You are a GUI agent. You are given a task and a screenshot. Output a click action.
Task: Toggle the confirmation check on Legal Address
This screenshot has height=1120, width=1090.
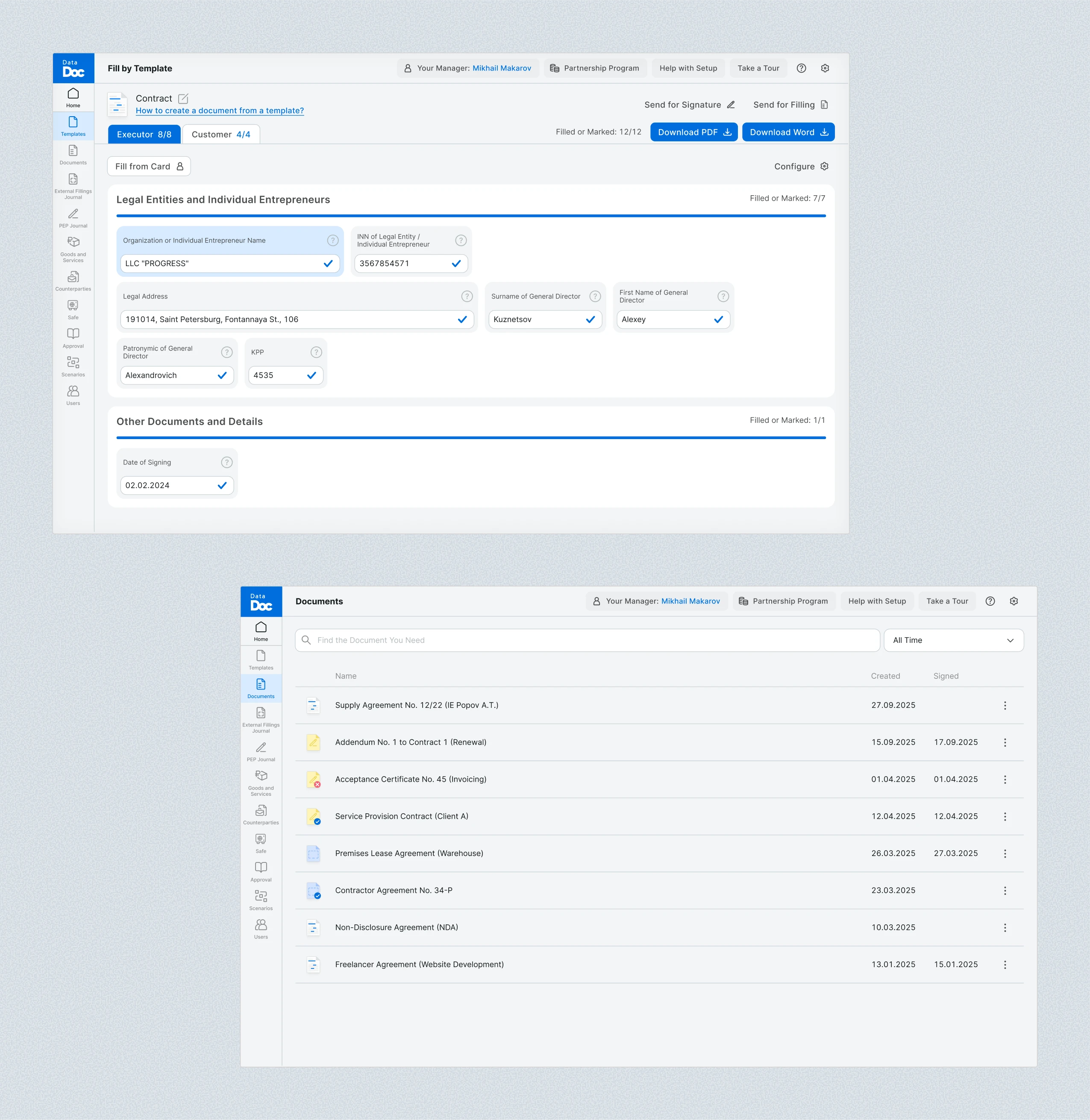(x=463, y=320)
